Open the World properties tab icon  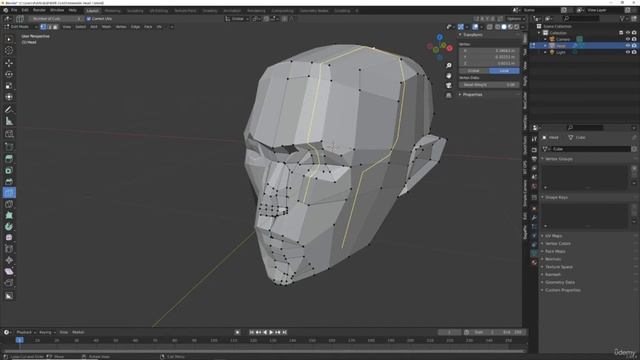[x=534, y=186]
